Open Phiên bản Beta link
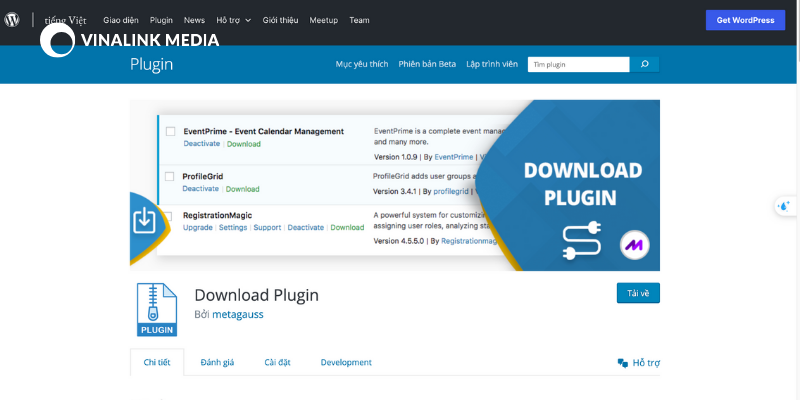The image size is (800, 400). pos(427,64)
